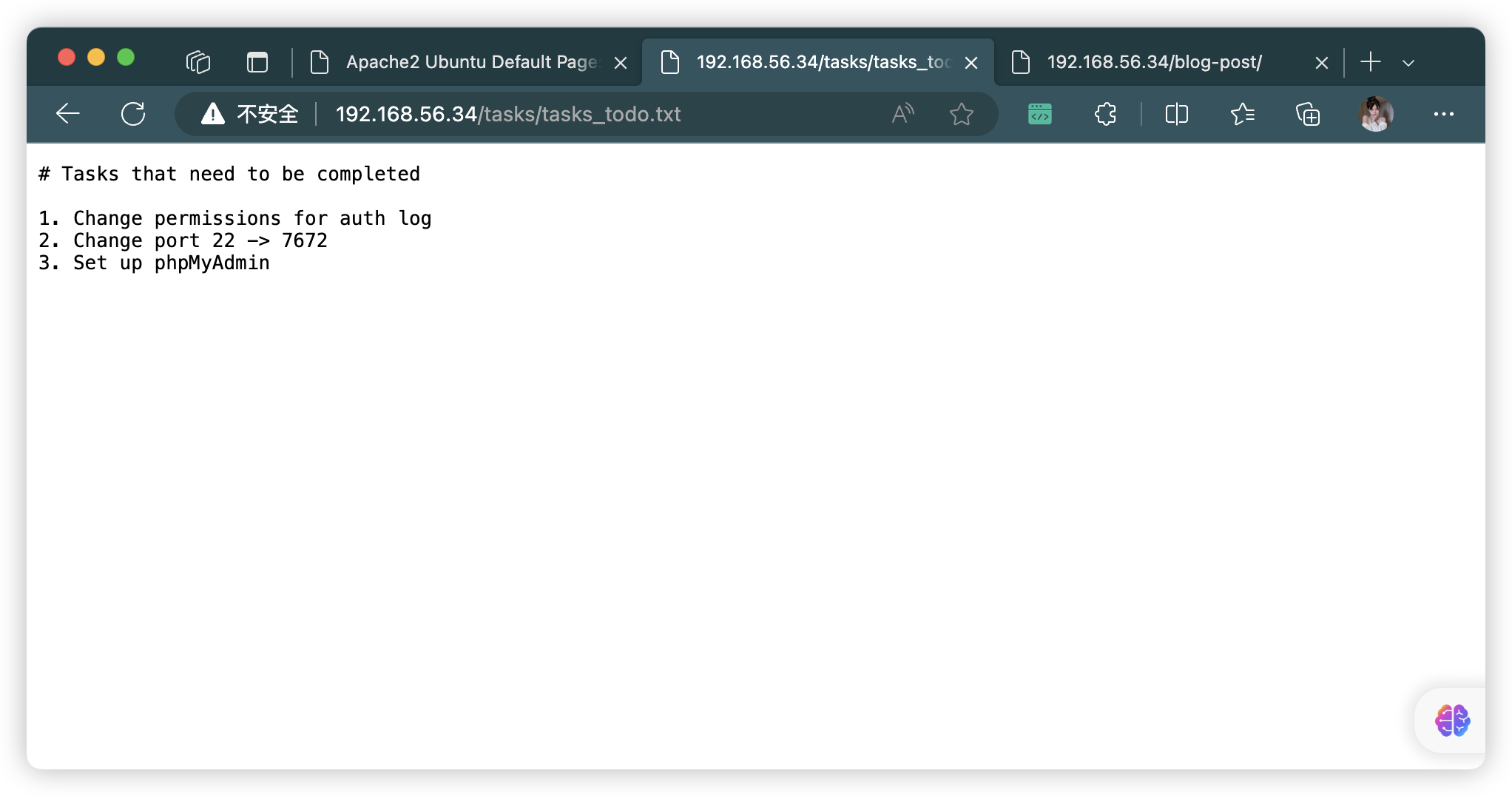This screenshot has width=1512, height=796.
Task: Open Settings and more menu
Action: point(1443,114)
